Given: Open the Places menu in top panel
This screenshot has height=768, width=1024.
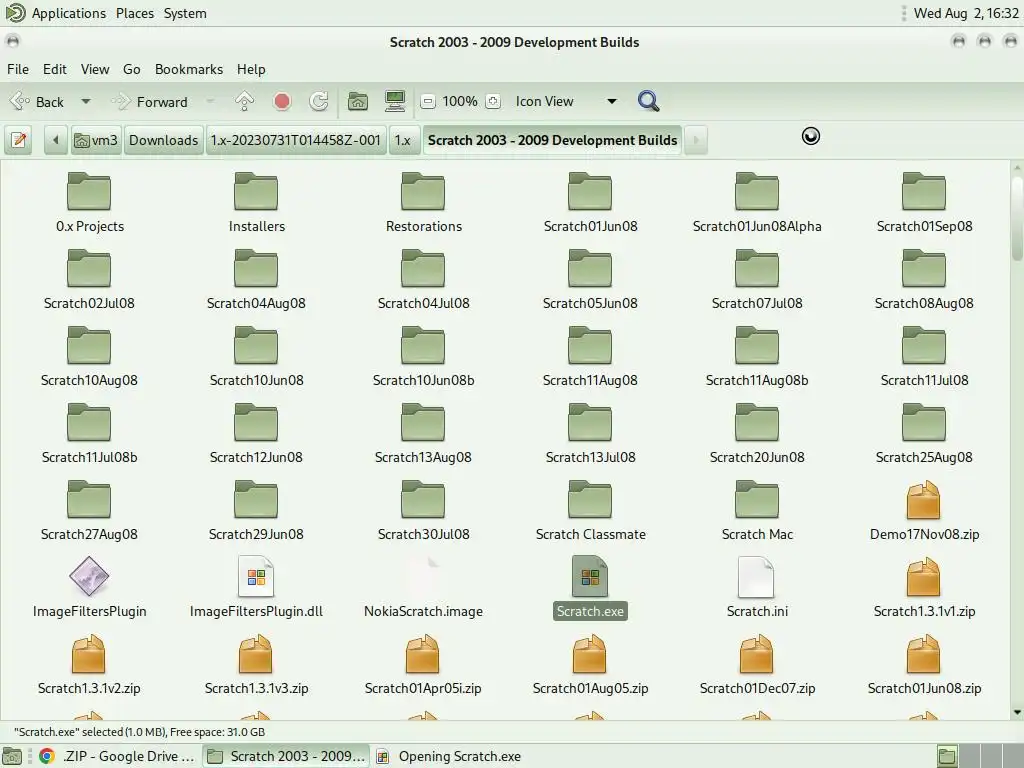Looking at the screenshot, I should 135,13.
